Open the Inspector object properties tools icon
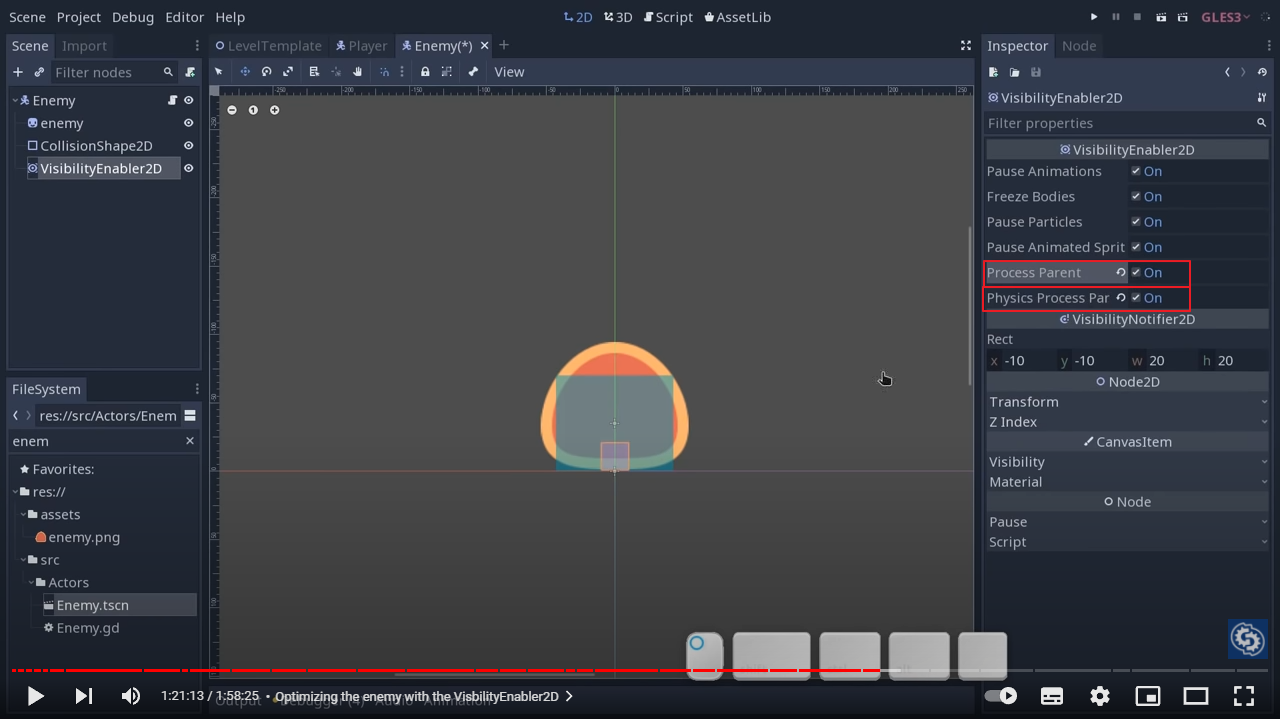 tap(1262, 98)
